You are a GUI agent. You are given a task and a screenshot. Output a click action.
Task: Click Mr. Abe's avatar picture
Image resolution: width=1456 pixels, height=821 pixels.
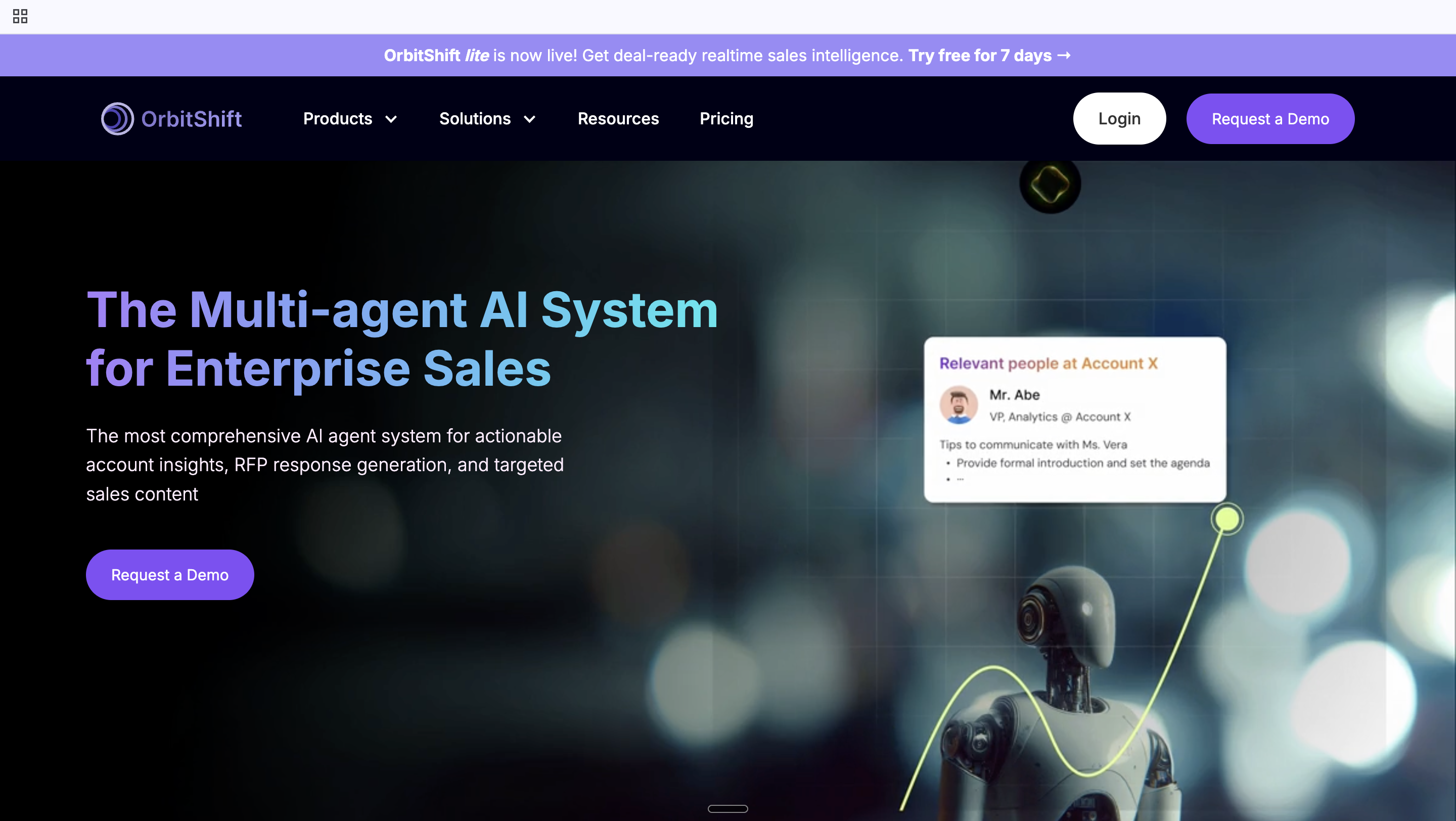[959, 404]
